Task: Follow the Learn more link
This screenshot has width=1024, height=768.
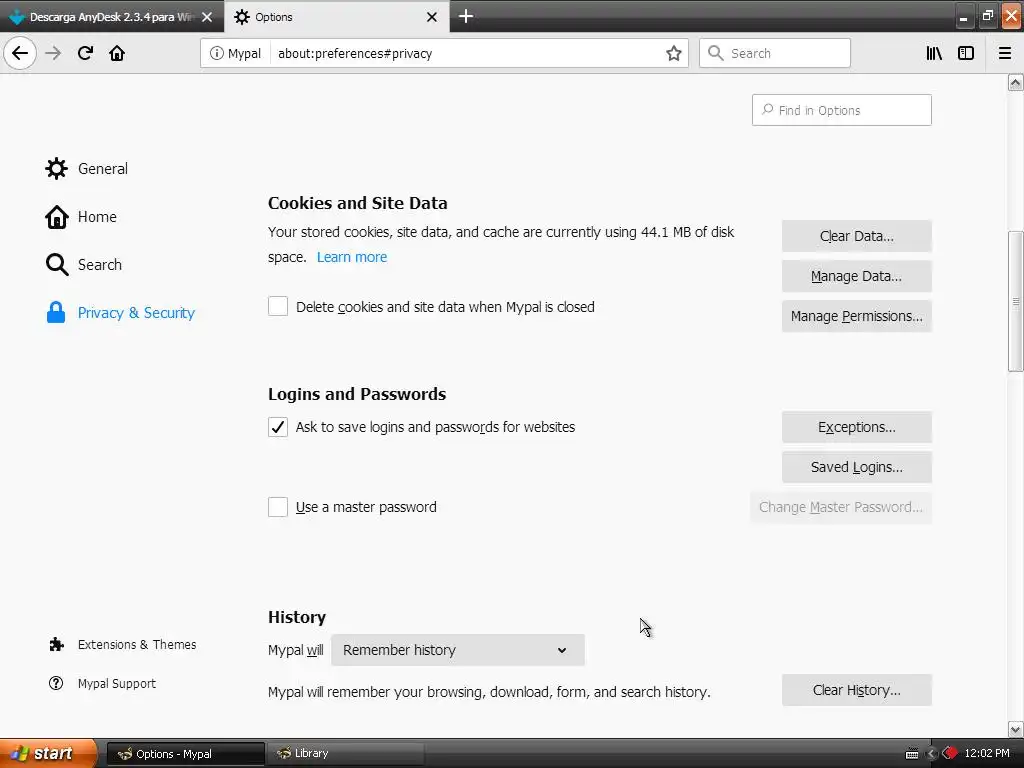Action: point(351,257)
